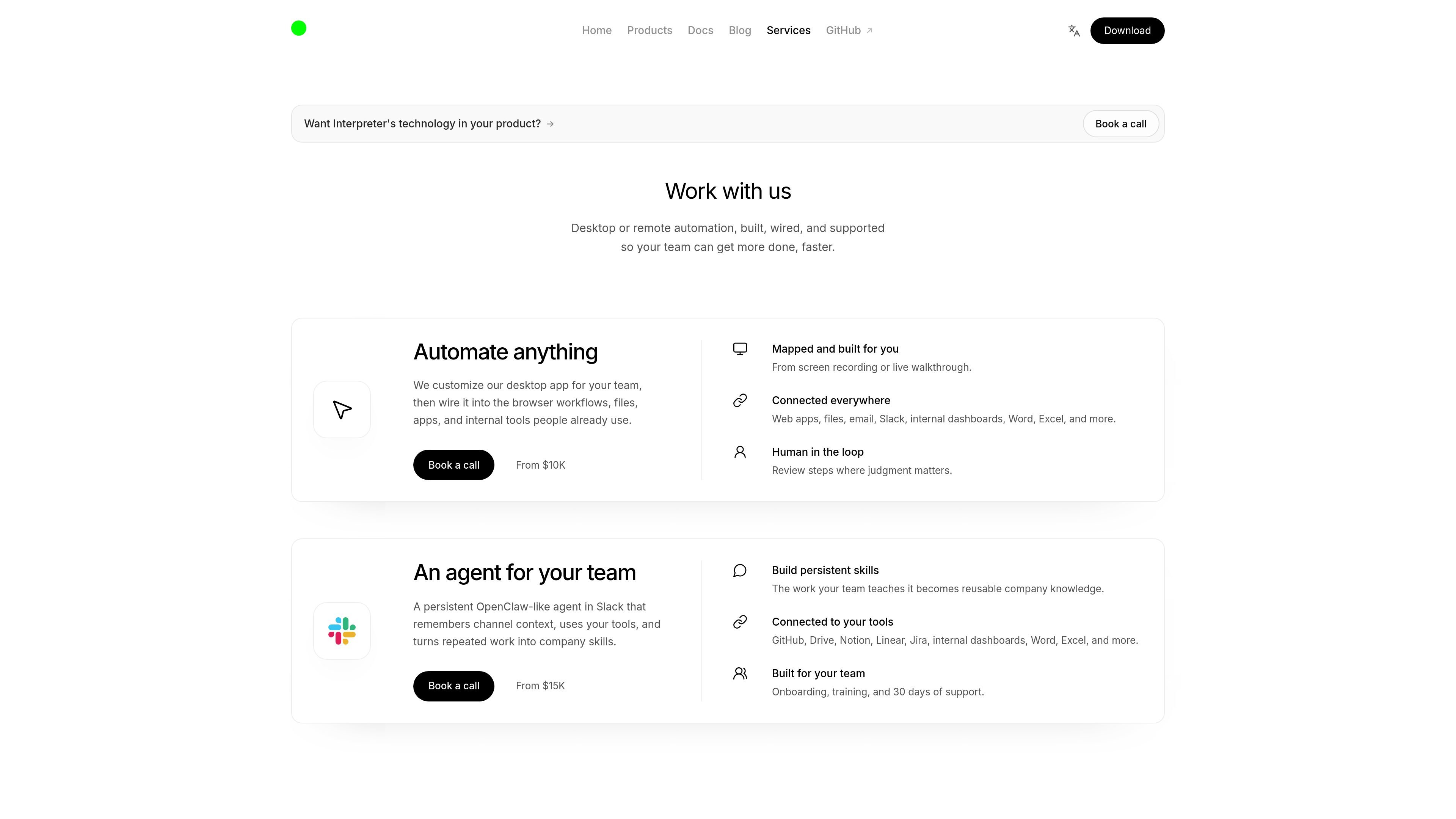Click the link icon beside Connected to your tools
This screenshot has width=1456, height=819.
(740, 622)
